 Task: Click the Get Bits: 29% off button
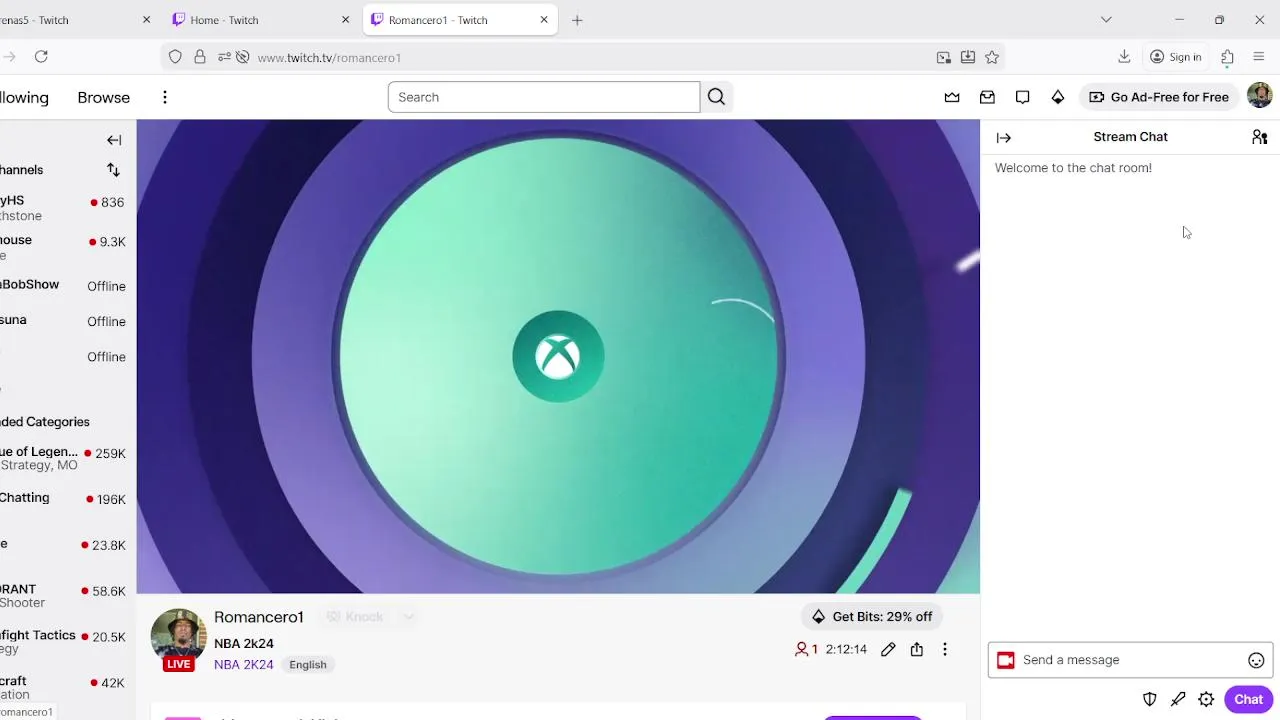tap(872, 617)
